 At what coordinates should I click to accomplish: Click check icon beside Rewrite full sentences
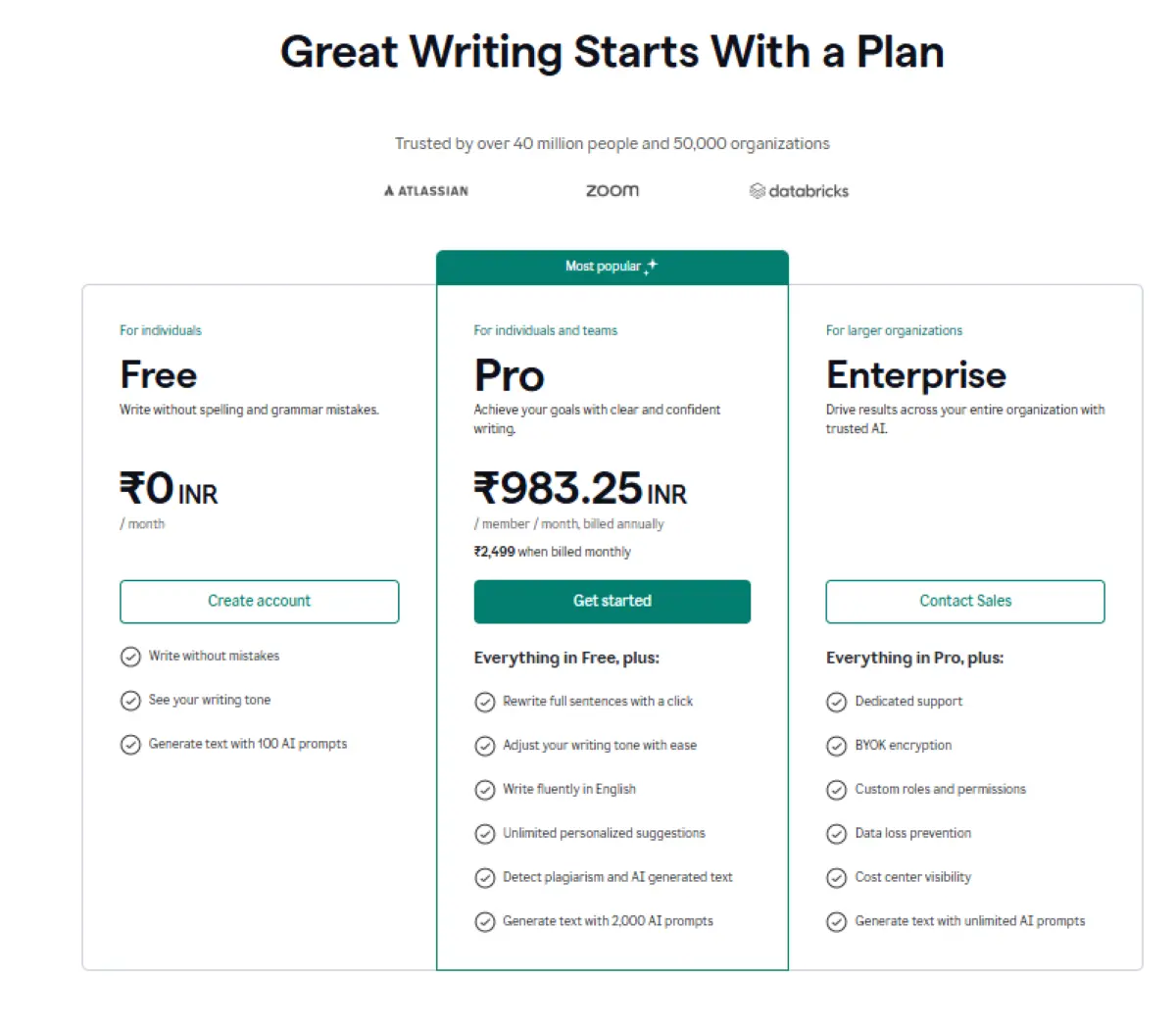[485, 702]
